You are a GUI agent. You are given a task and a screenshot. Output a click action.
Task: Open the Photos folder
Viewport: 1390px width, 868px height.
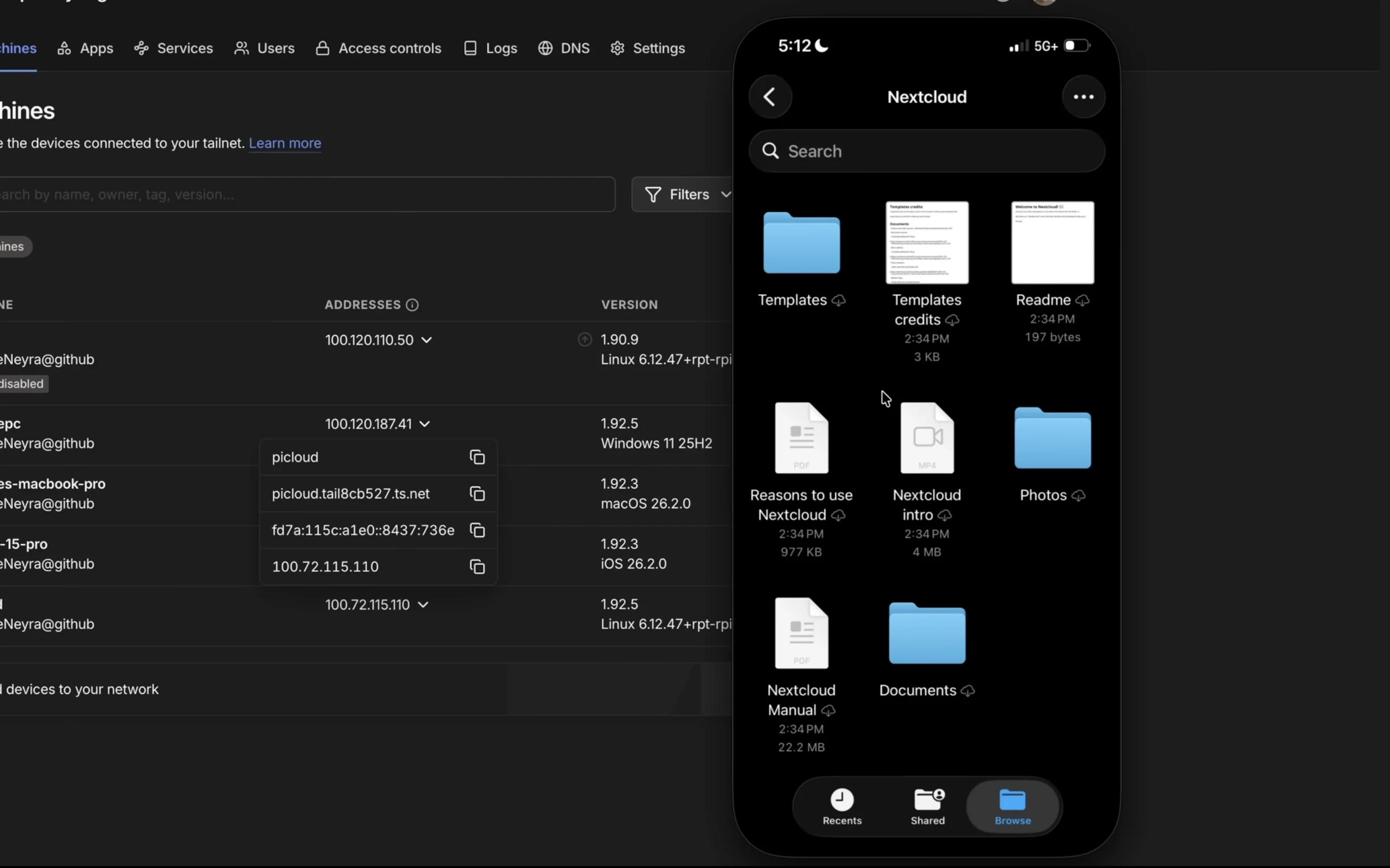click(x=1053, y=438)
